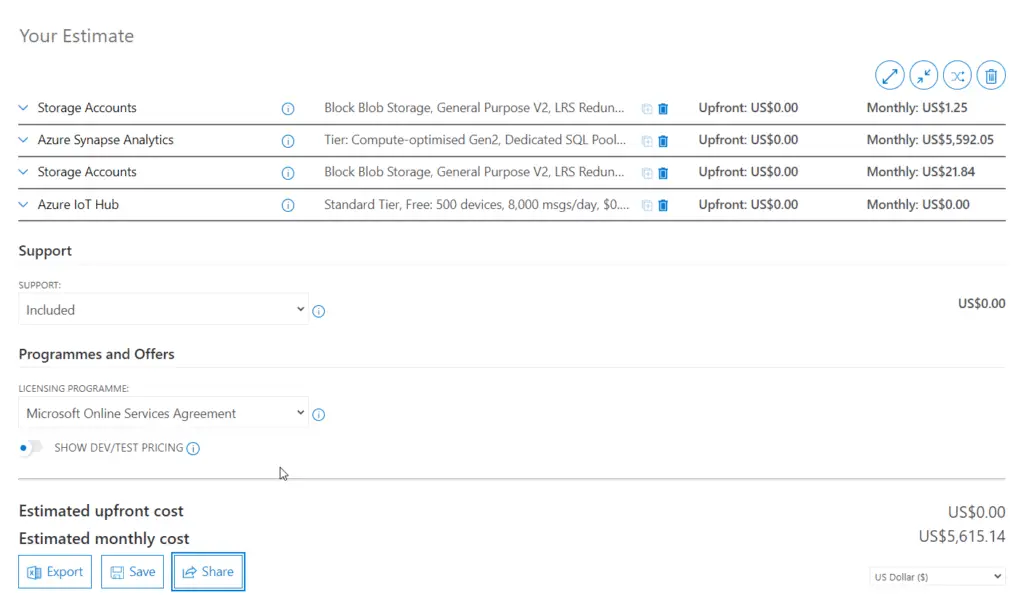Open the Support dropdown showing Included
Image resolution: width=1024 pixels, height=595 pixels.
pos(162,310)
